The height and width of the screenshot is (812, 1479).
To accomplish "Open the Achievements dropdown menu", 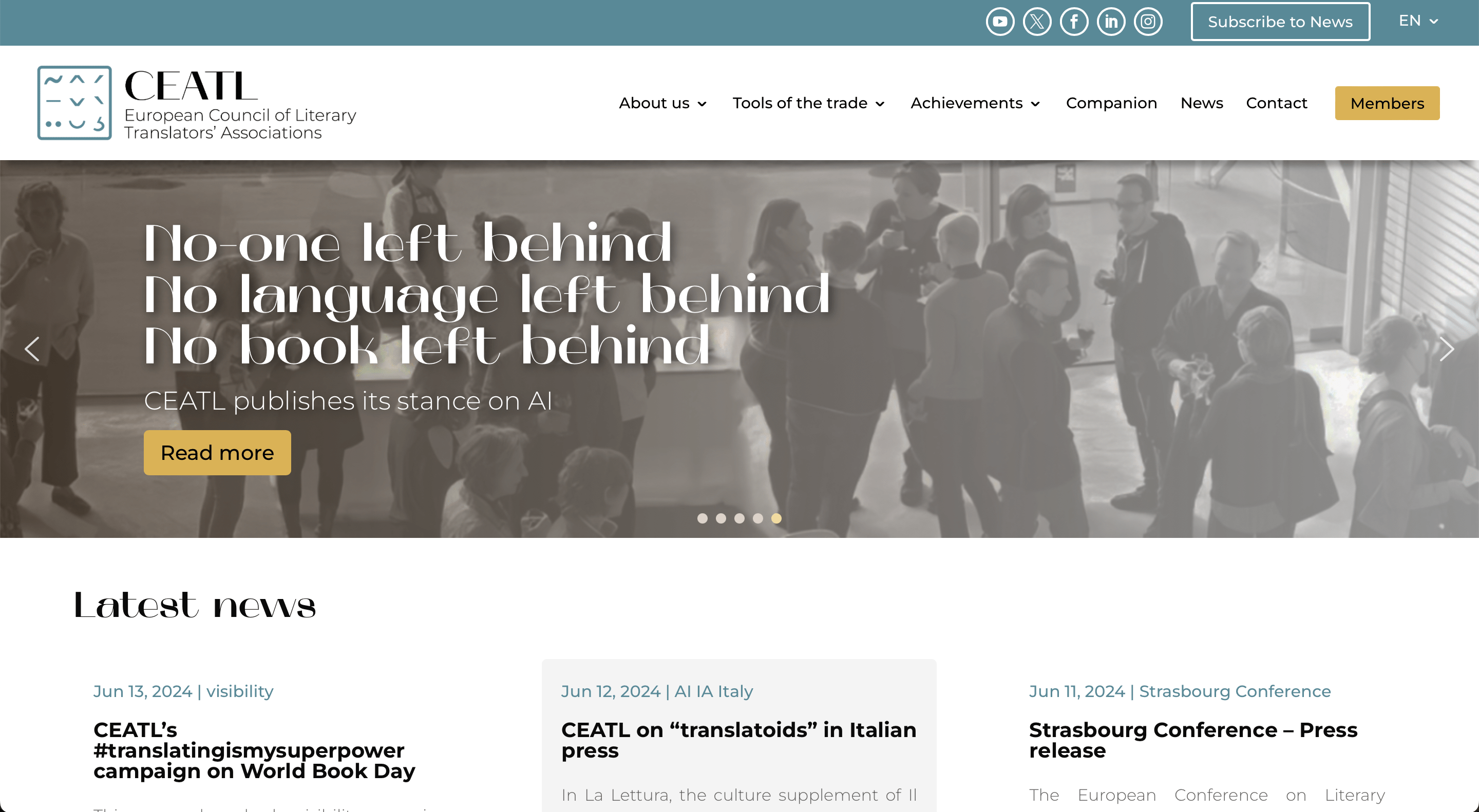I will pyautogui.click(x=974, y=103).
